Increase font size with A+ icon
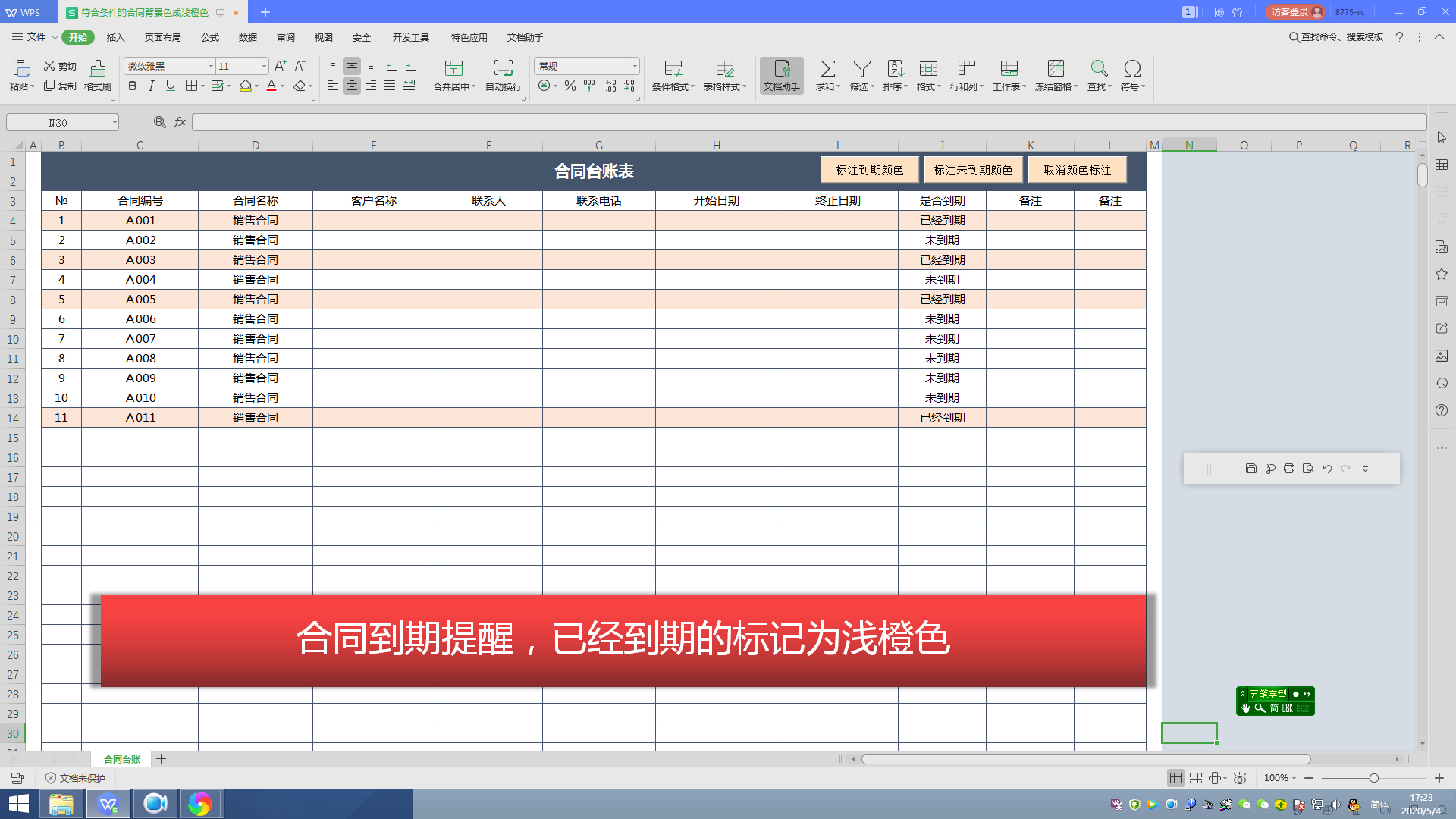The height and width of the screenshot is (819, 1456). pyautogui.click(x=281, y=66)
